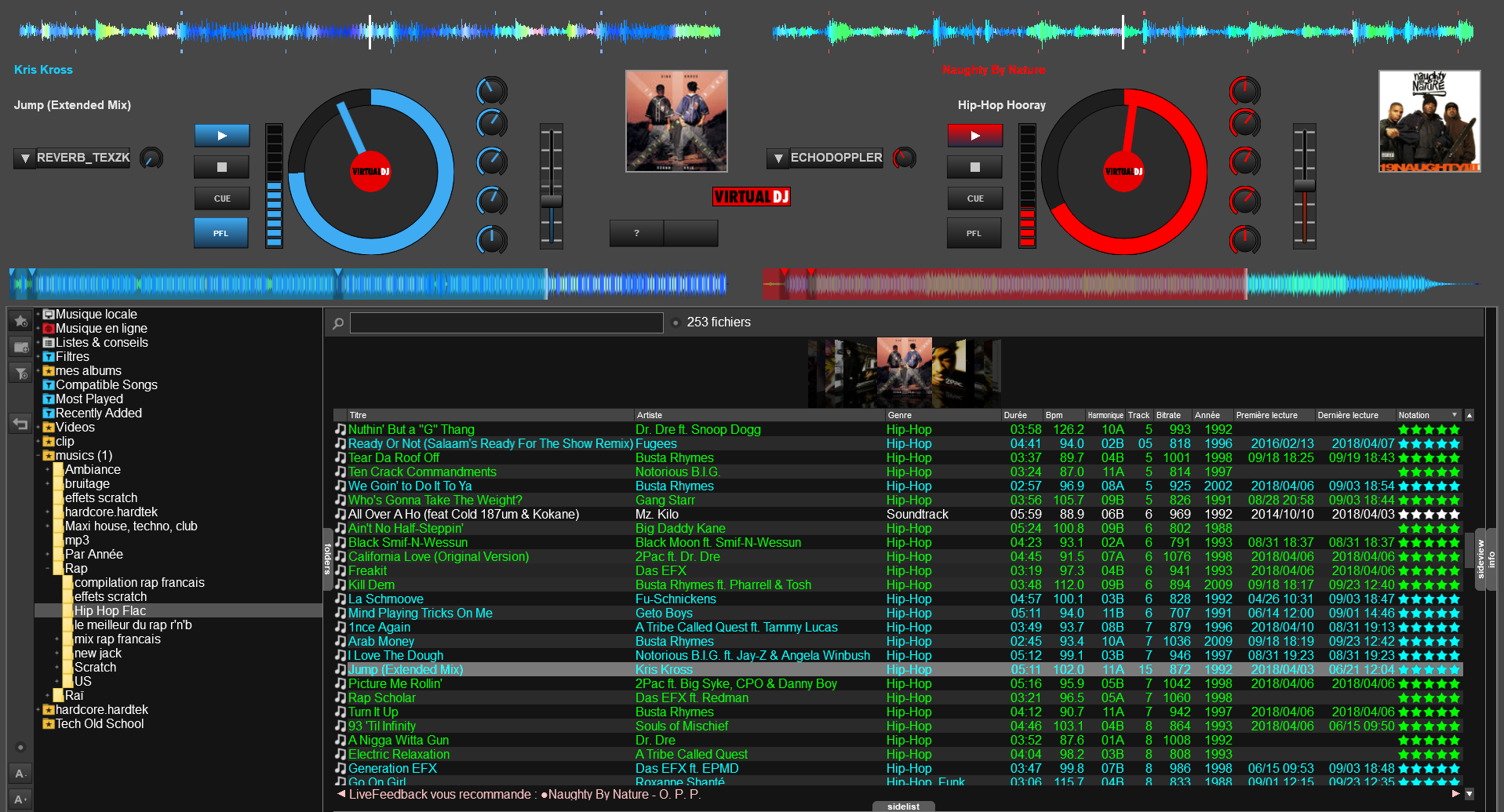
Task: Open the sidelist tab at the bottom
Action: click(x=904, y=807)
